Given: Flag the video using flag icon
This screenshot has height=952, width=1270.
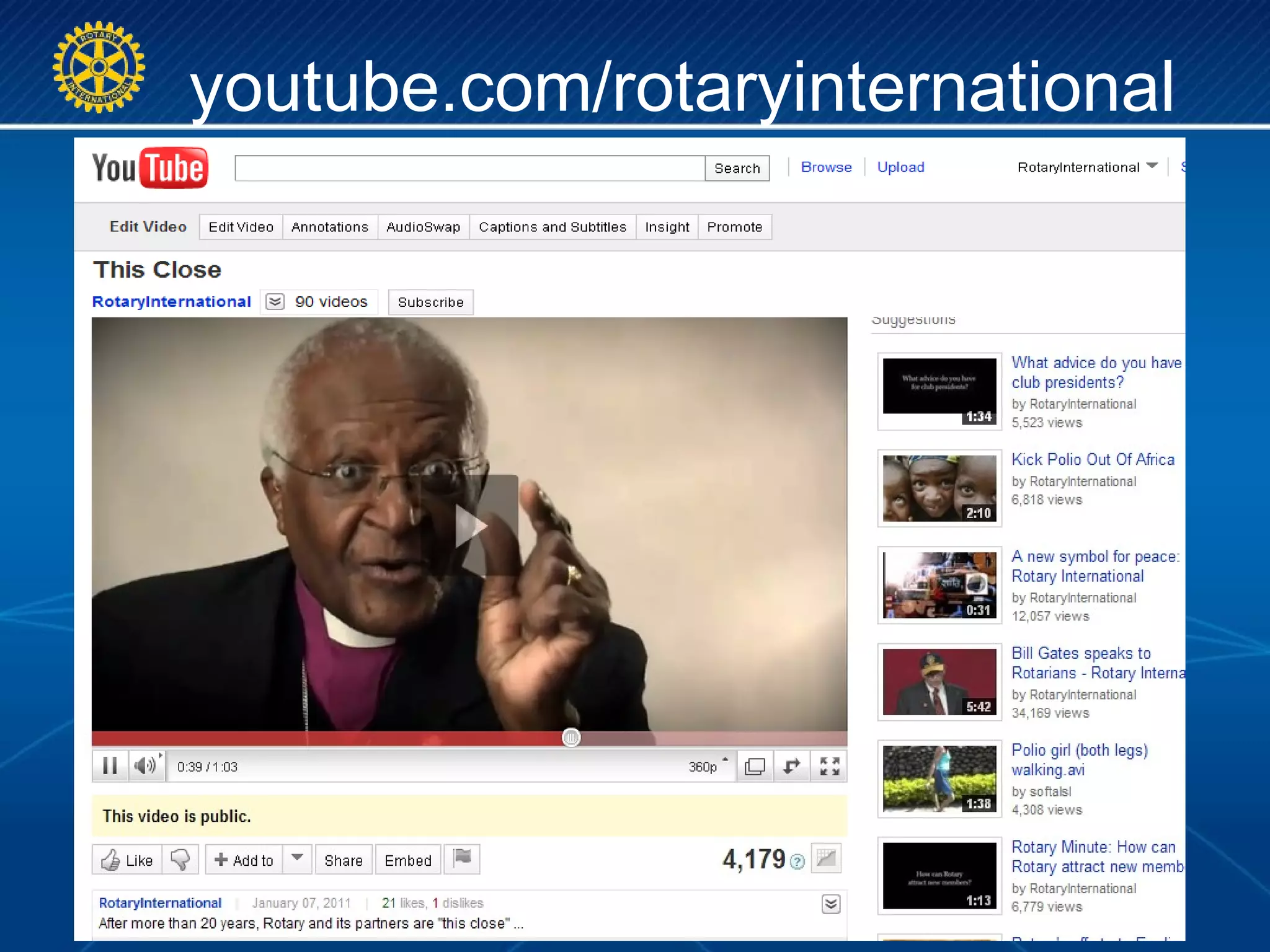Looking at the screenshot, I should (x=463, y=859).
